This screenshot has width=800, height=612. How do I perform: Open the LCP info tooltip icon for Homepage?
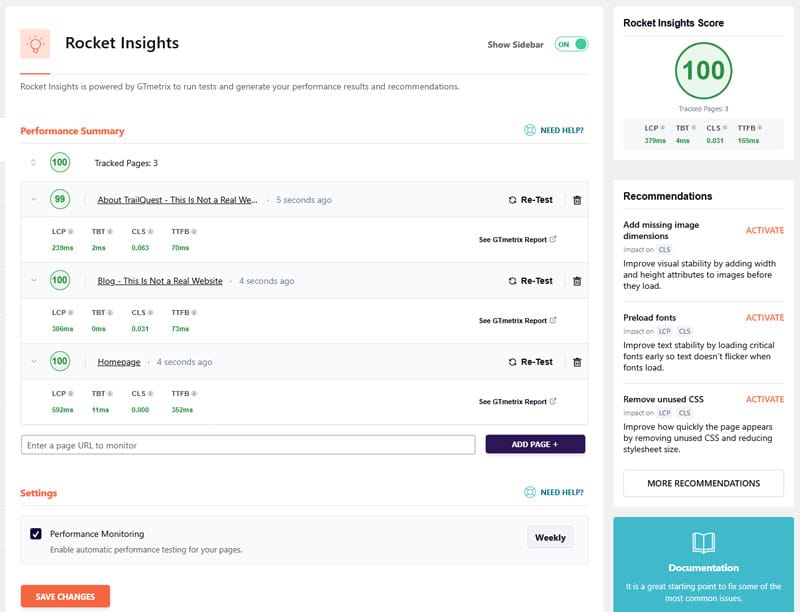[70, 393]
